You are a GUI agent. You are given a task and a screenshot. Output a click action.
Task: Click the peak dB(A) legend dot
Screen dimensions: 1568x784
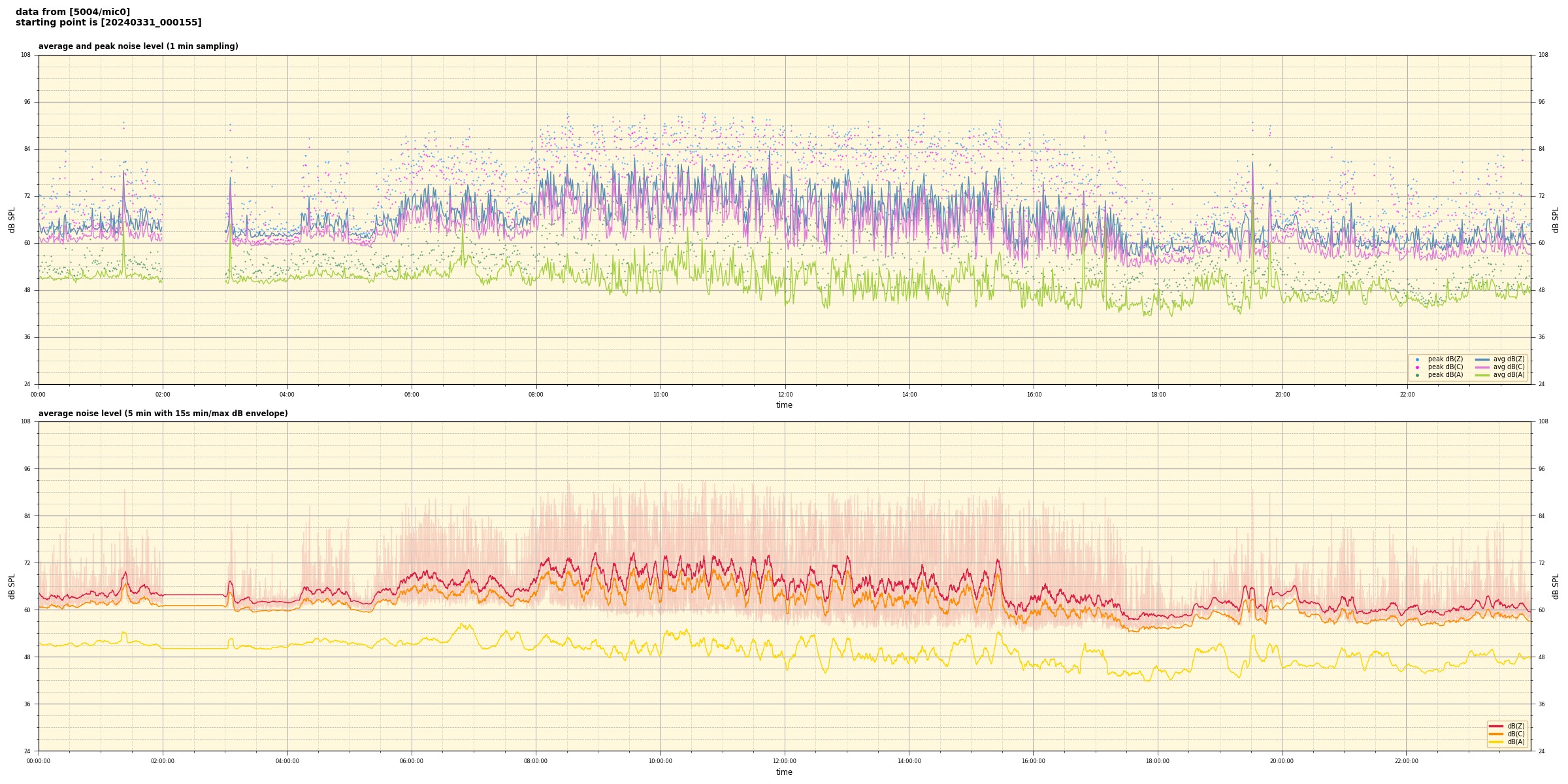[1417, 375]
